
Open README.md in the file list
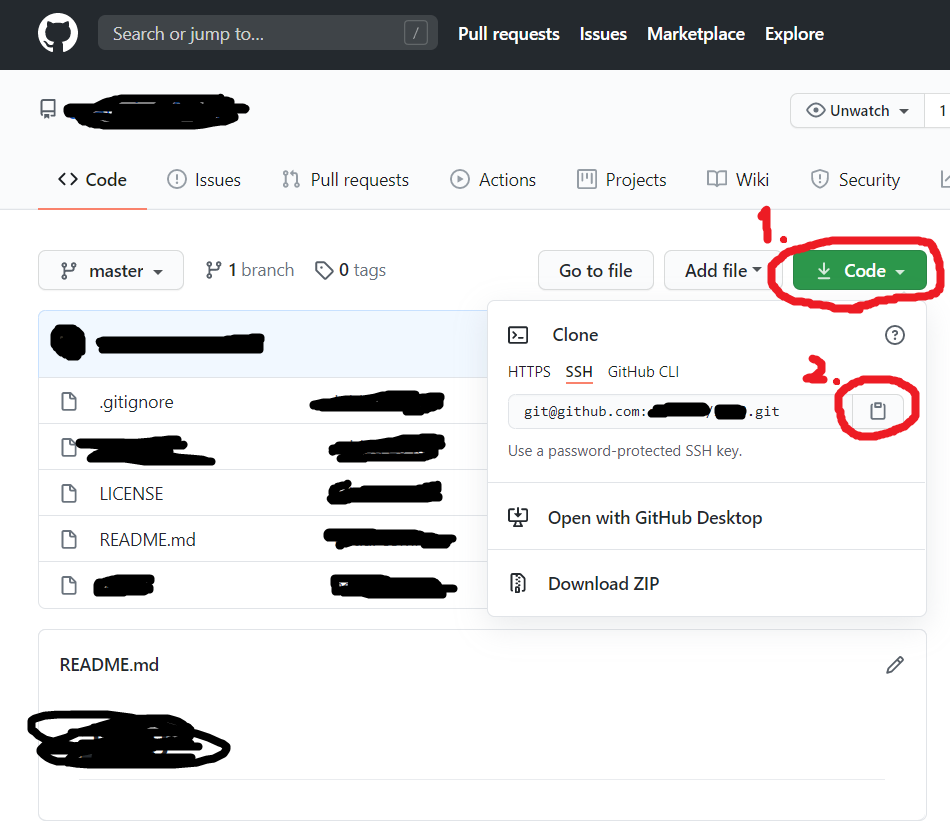point(147,540)
